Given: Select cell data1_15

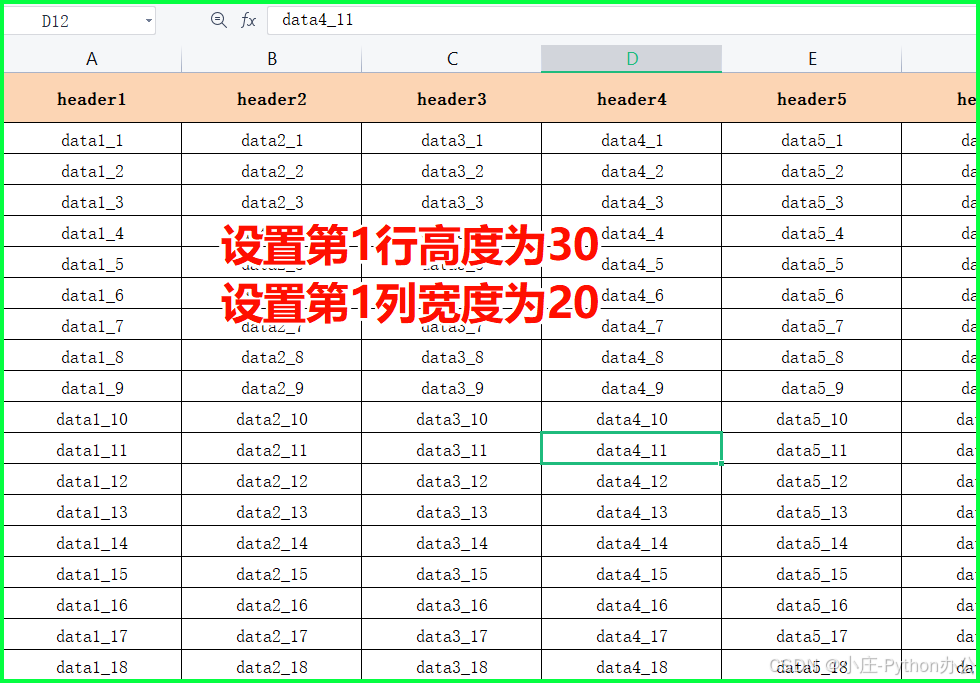Looking at the screenshot, I should [92, 572].
